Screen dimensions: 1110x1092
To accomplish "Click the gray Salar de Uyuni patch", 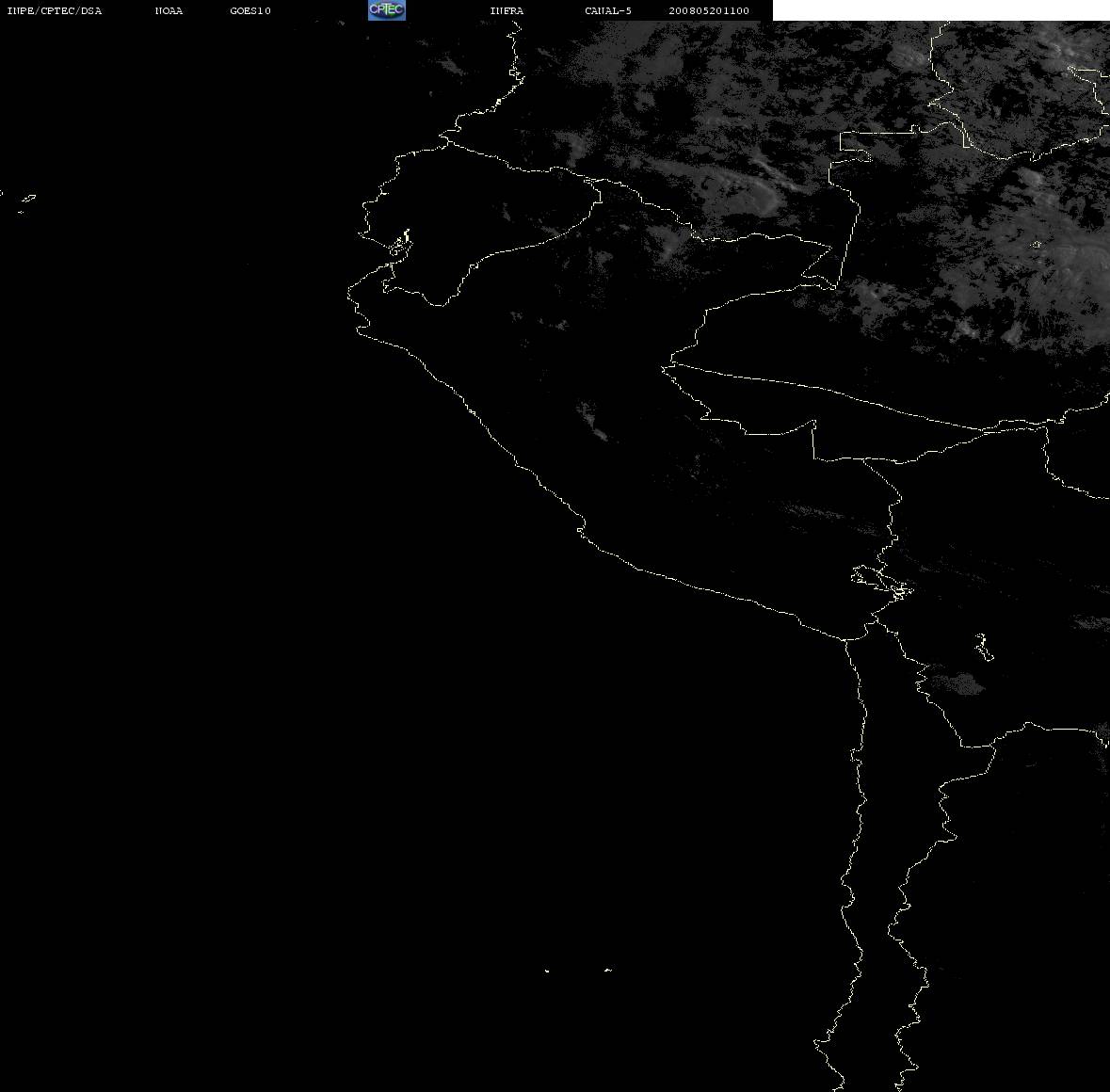I will pyautogui.click(x=955, y=683).
